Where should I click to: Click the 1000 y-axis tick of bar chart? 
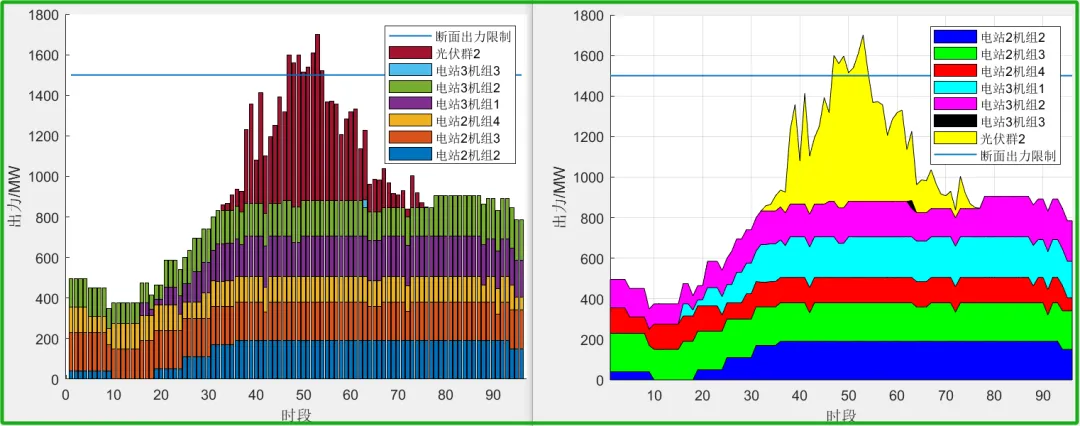[45, 177]
